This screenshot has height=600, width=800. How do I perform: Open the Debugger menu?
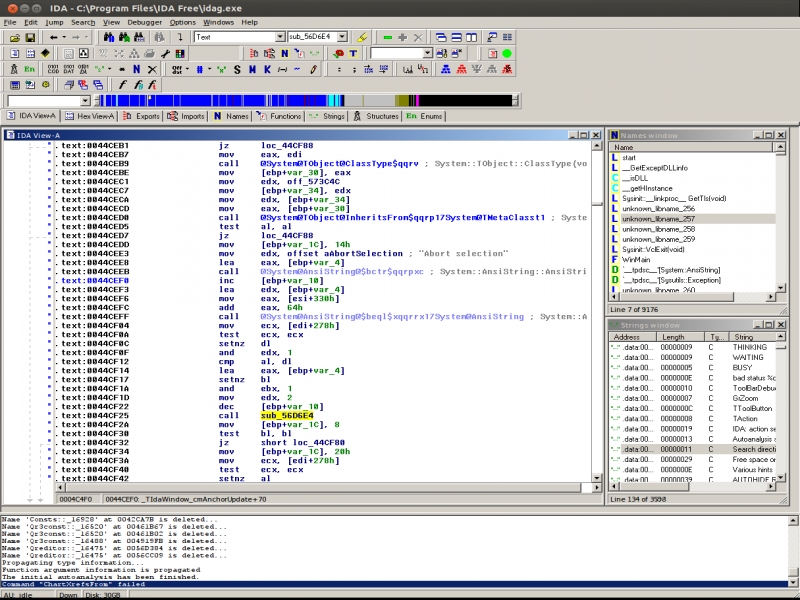142,21
